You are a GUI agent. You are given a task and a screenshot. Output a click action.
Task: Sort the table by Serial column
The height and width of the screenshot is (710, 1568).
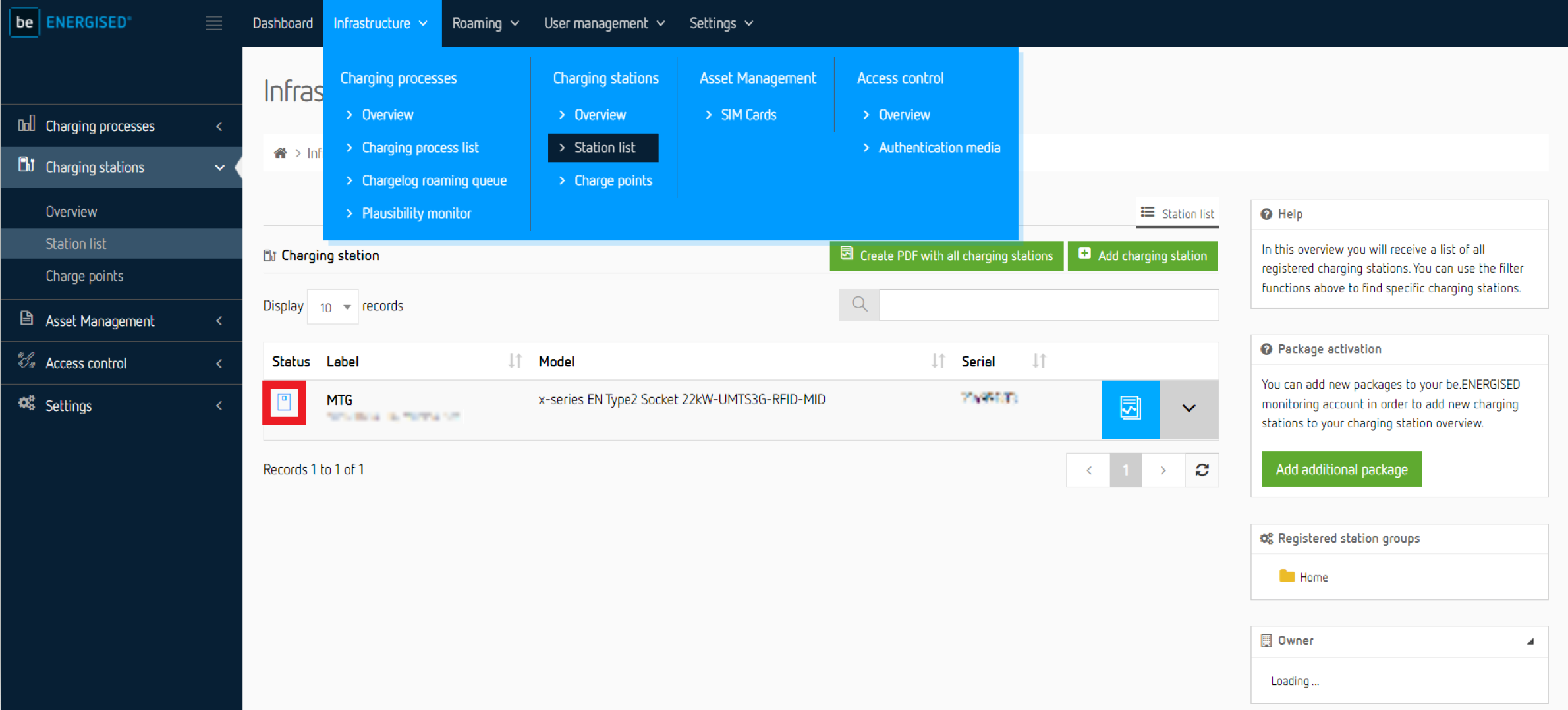1039,361
